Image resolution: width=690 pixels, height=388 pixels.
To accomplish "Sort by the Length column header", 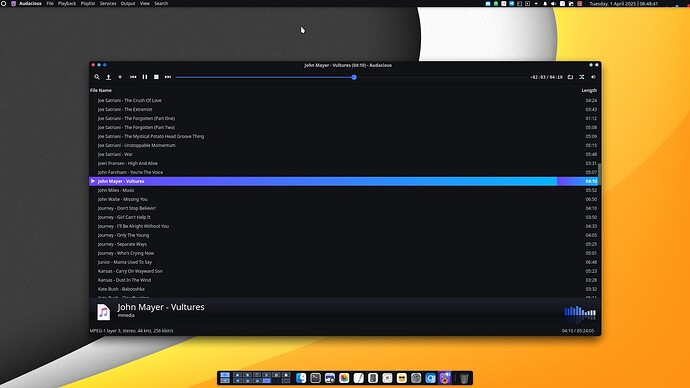I will click(x=589, y=90).
